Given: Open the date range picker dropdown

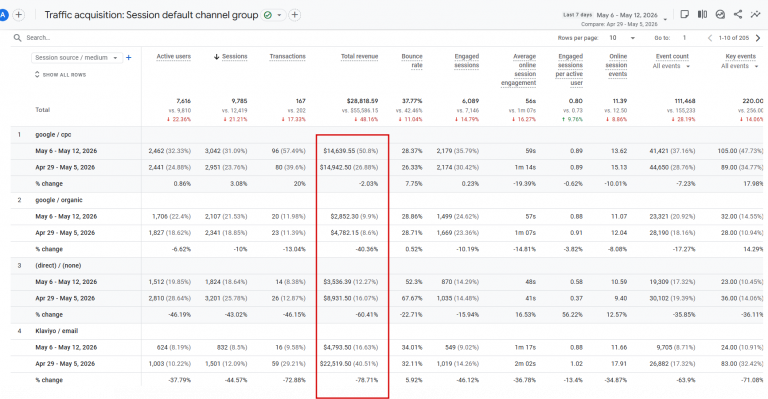Looking at the screenshot, I should [665, 19].
